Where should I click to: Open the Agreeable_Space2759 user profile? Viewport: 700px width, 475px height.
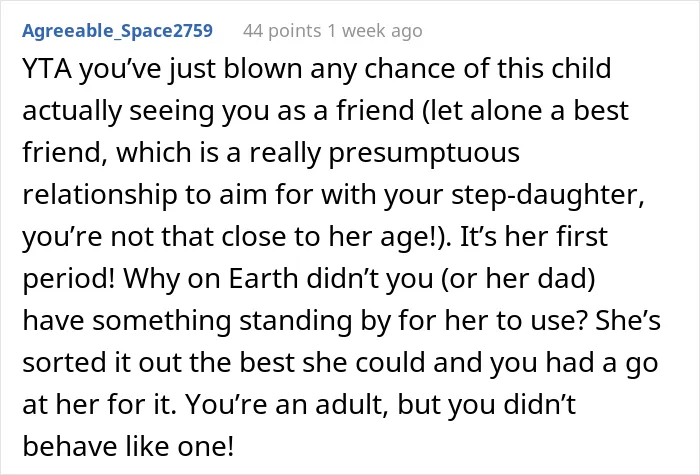coord(117,31)
